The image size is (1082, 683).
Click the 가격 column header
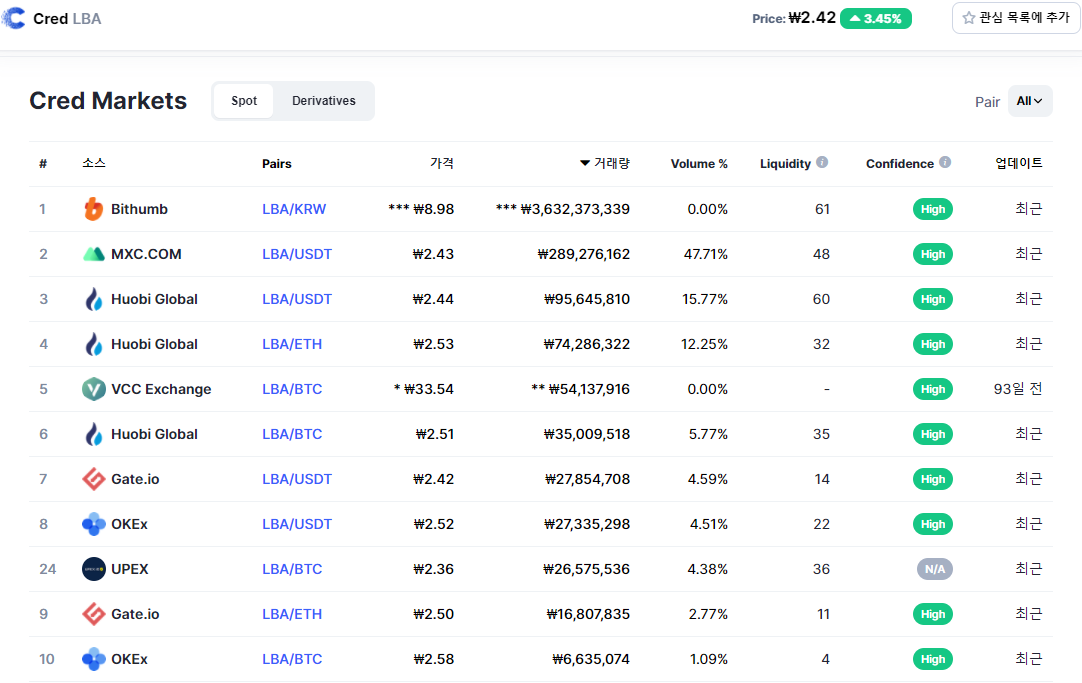pyautogui.click(x=442, y=163)
